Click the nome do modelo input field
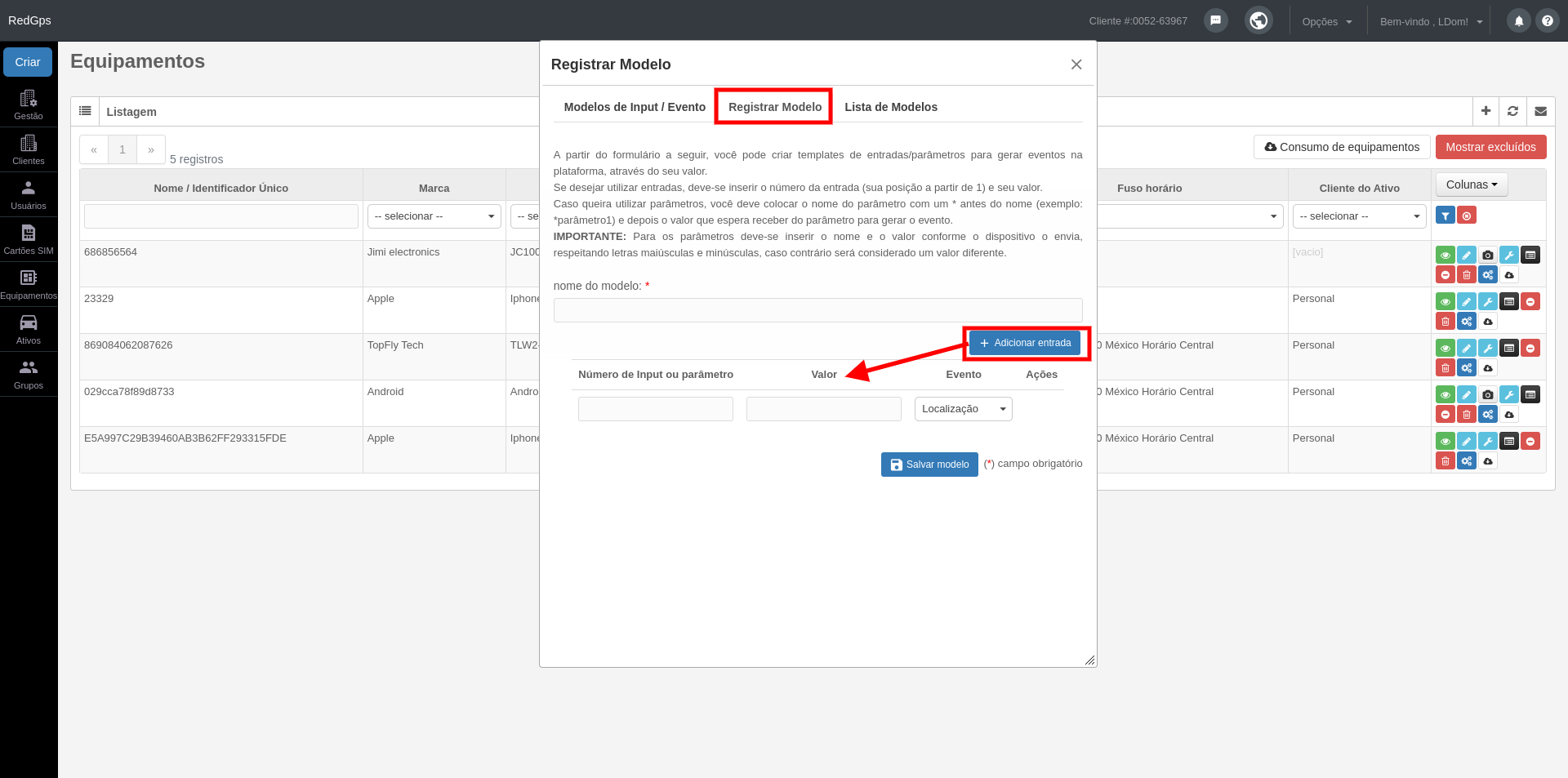This screenshot has height=778, width=1568. (817, 310)
